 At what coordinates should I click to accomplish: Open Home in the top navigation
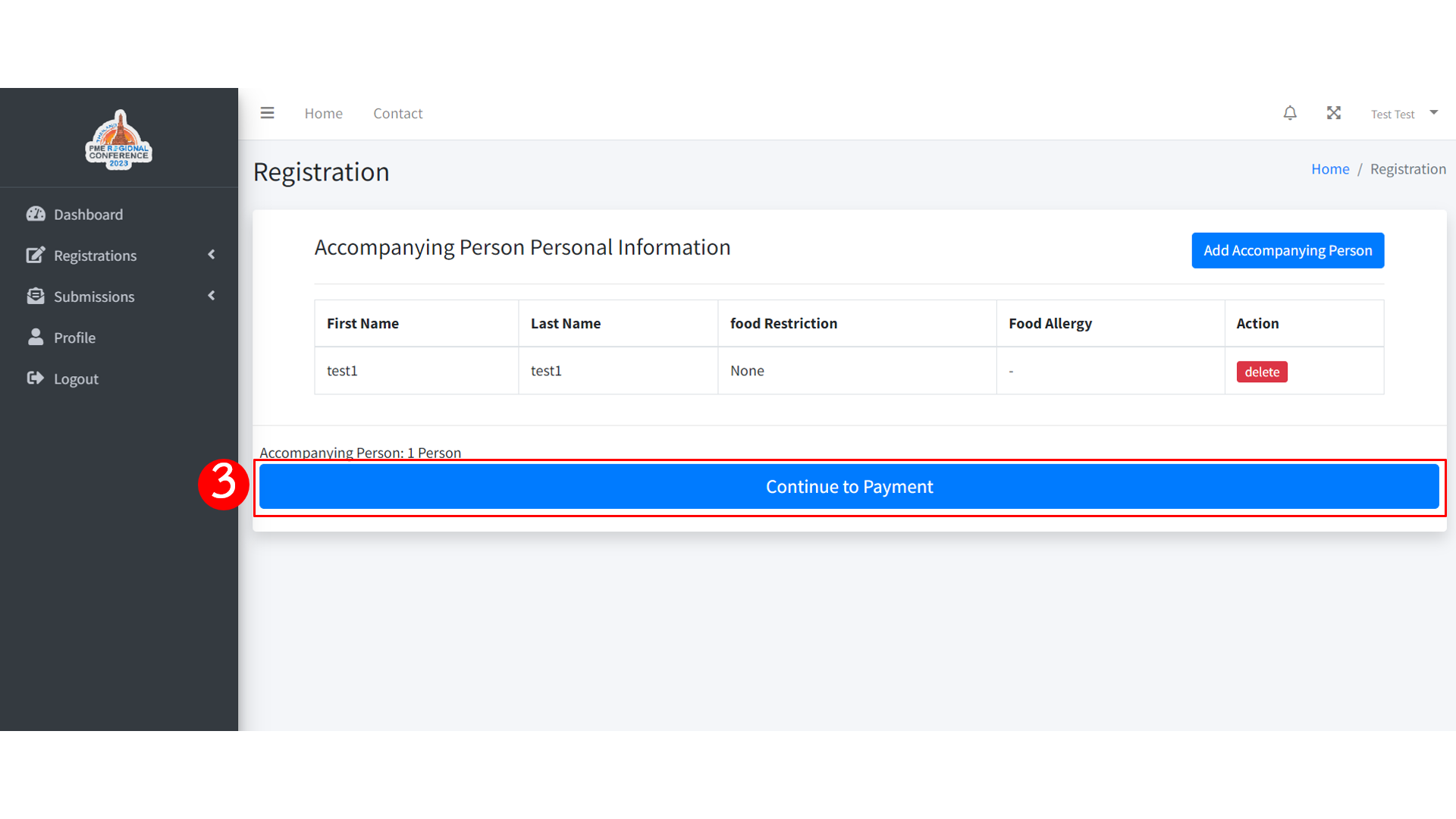click(324, 114)
